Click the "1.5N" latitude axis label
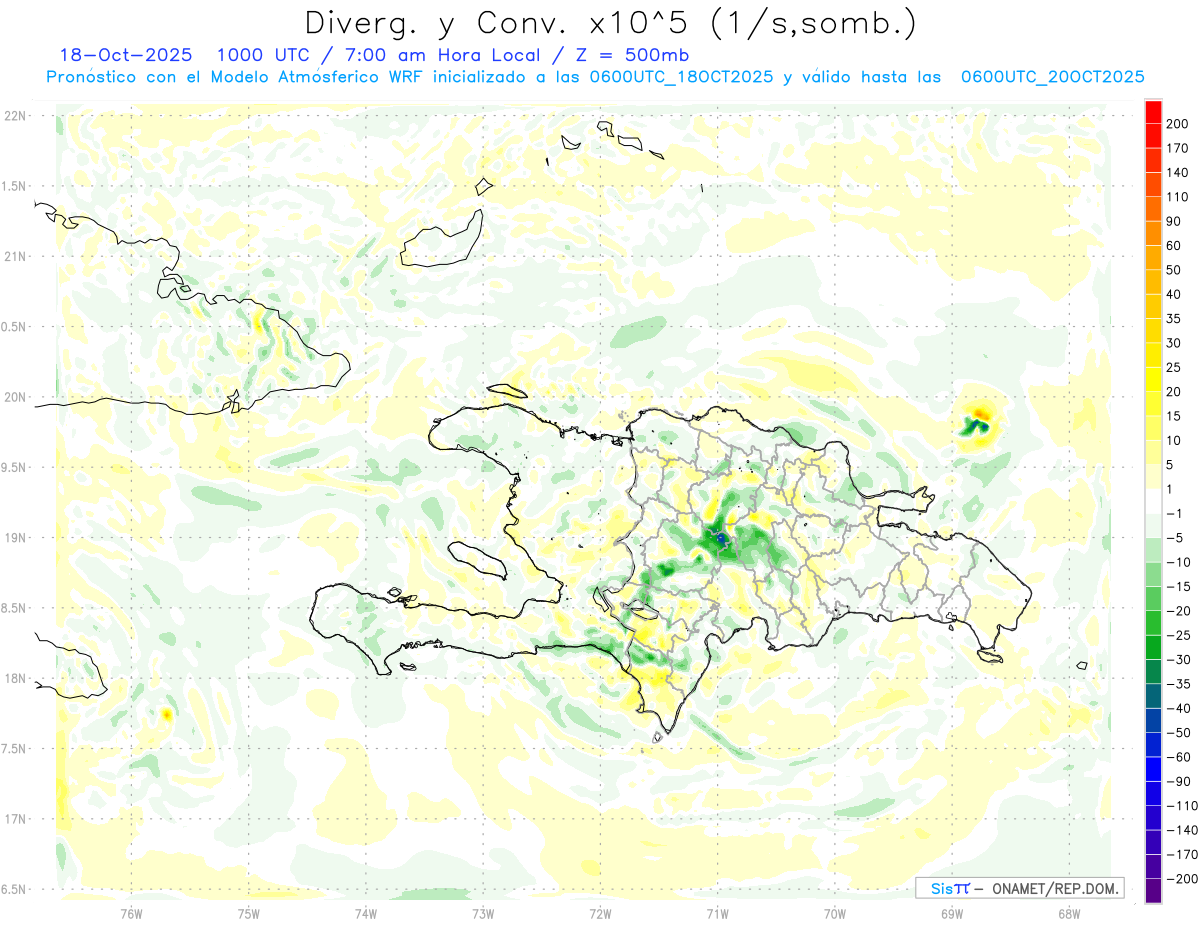Screen dimensions: 1200x927 pyautogui.click(x=15, y=186)
